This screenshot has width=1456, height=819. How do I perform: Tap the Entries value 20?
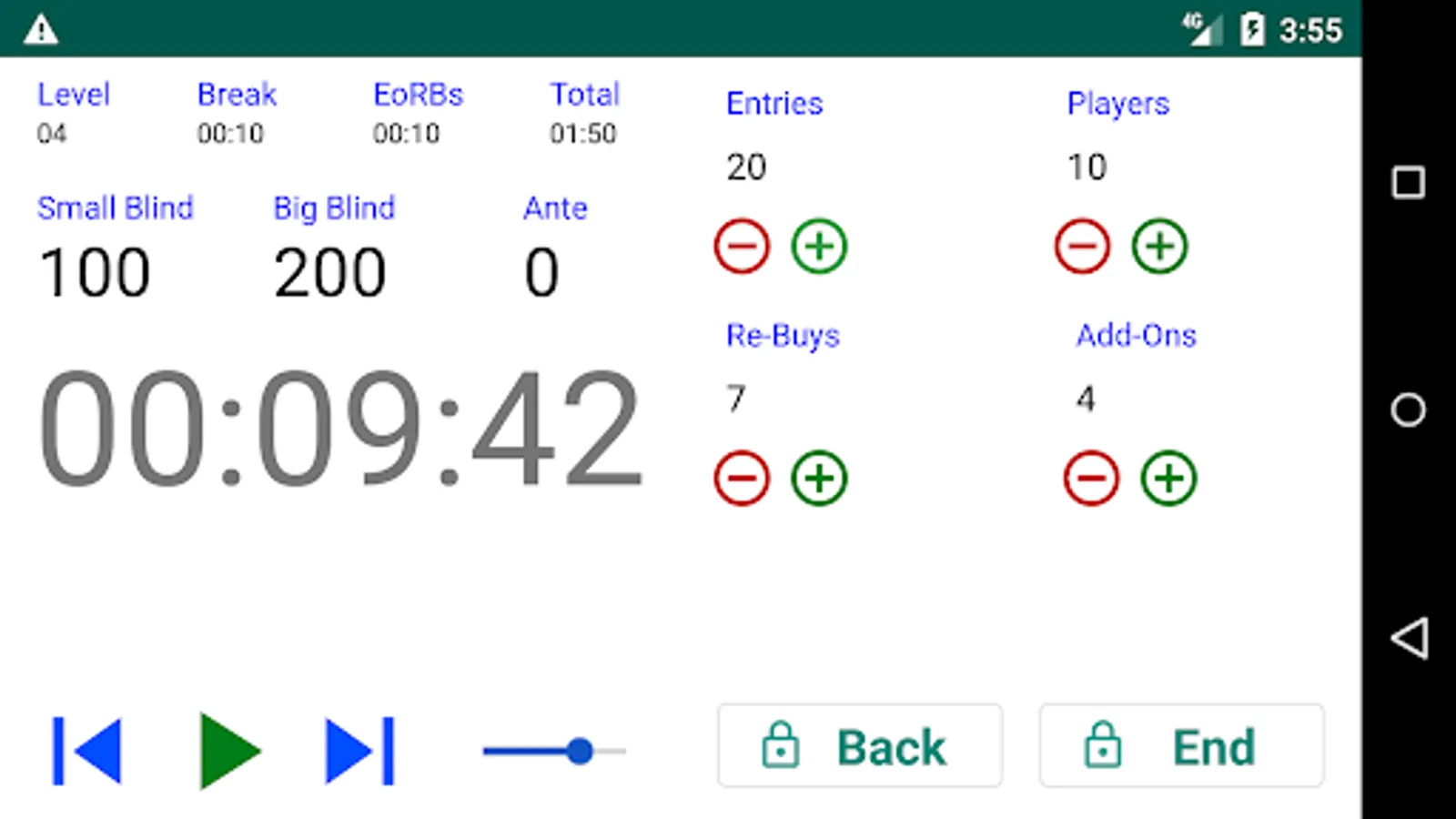click(x=746, y=167)
